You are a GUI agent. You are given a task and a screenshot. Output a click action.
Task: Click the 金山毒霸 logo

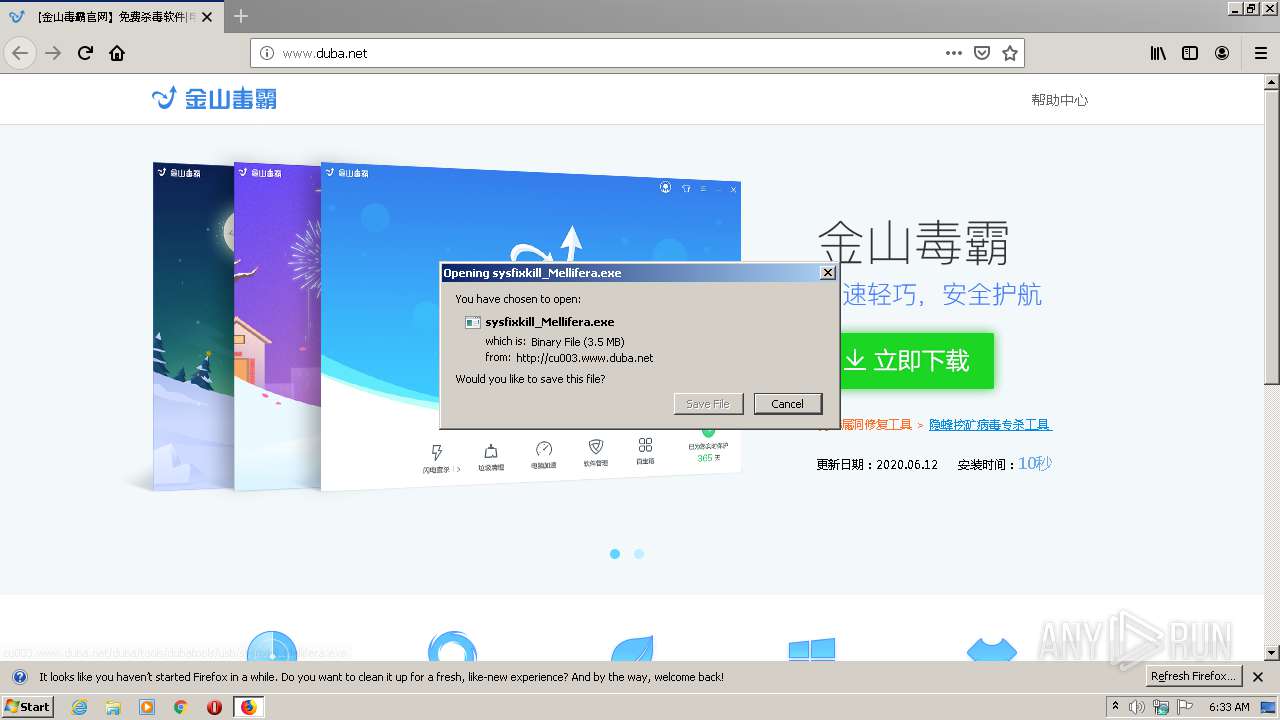[x=214, y=98]
